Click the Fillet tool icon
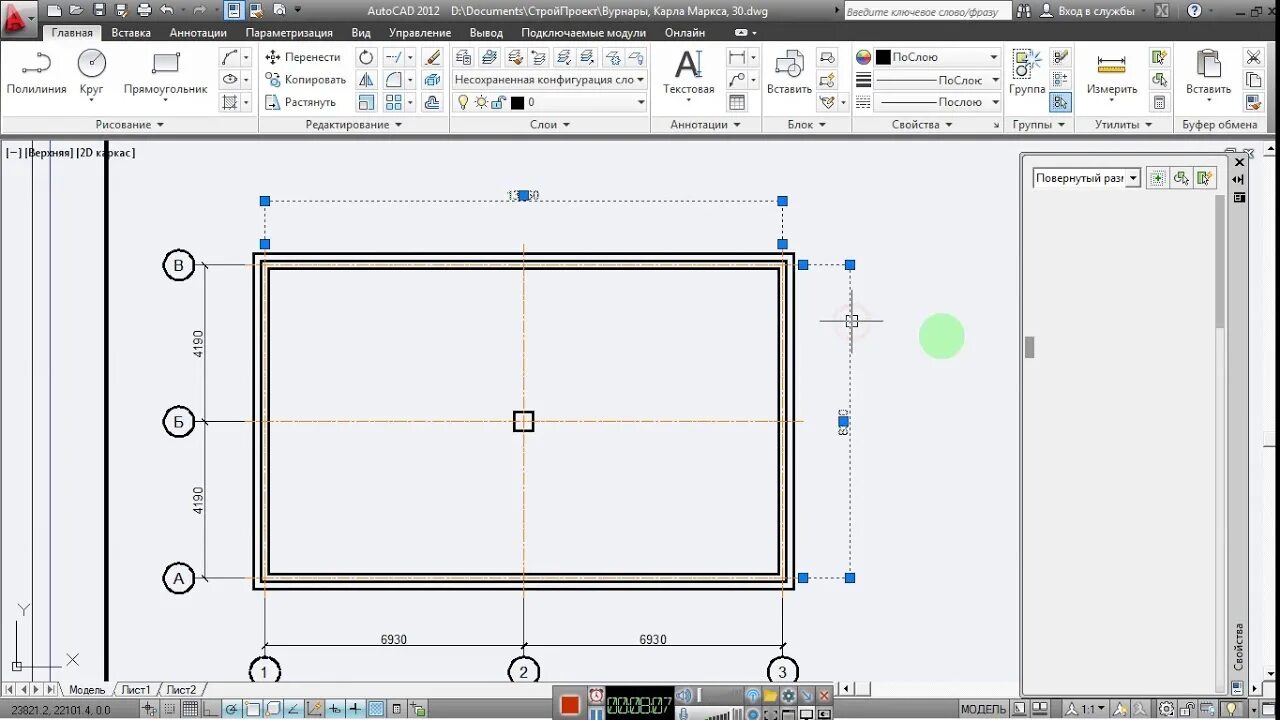 point(394,79)
